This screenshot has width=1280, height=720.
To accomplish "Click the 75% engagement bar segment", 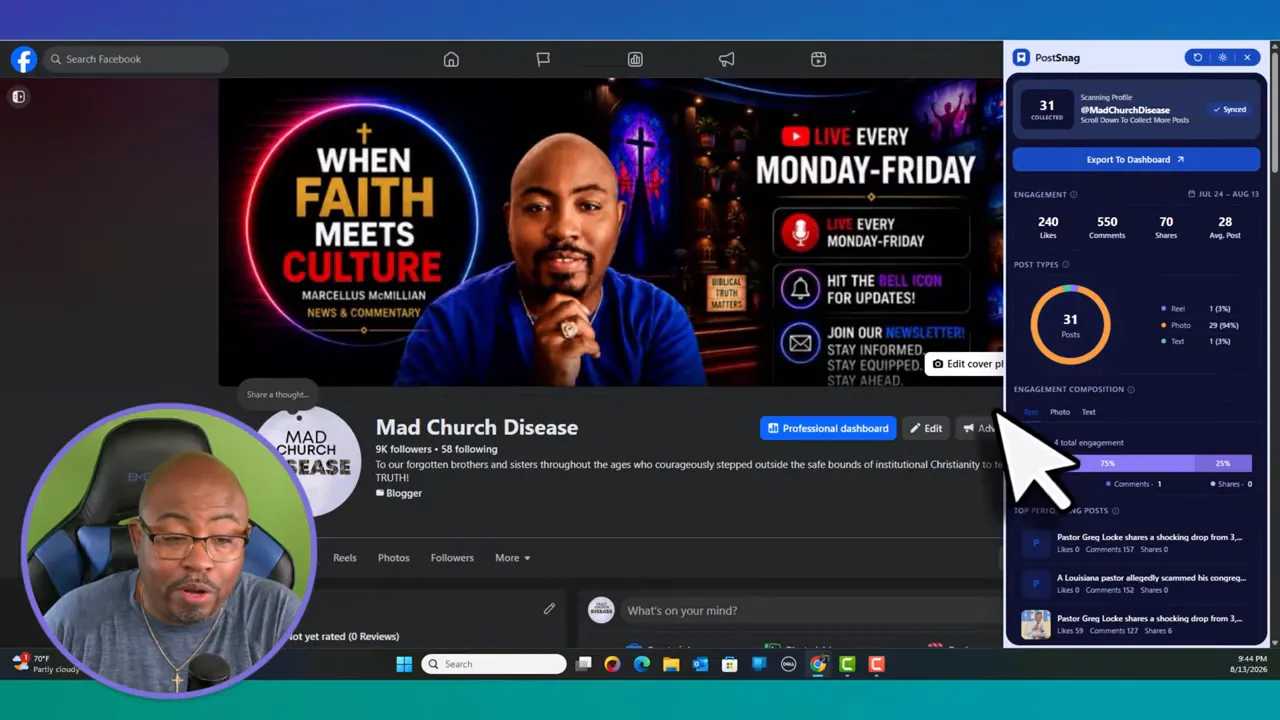I will click(x=1107, y=464).
